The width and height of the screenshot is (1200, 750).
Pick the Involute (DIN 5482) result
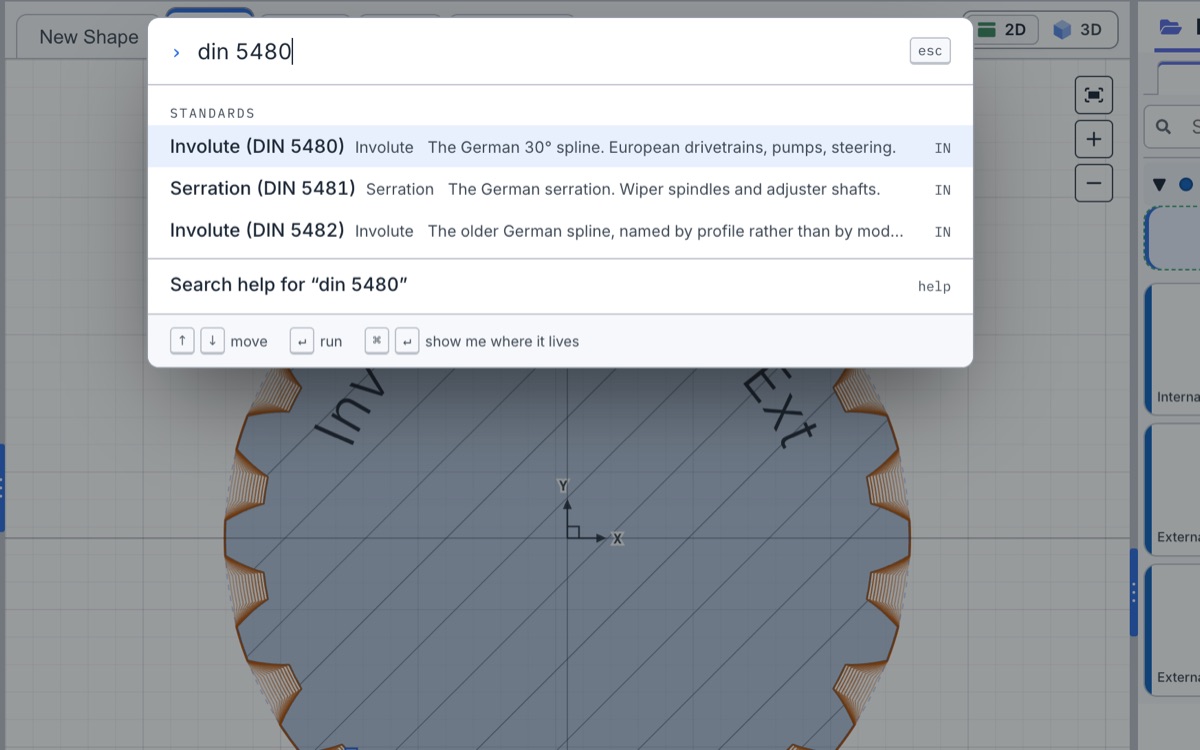coord(560,231)
